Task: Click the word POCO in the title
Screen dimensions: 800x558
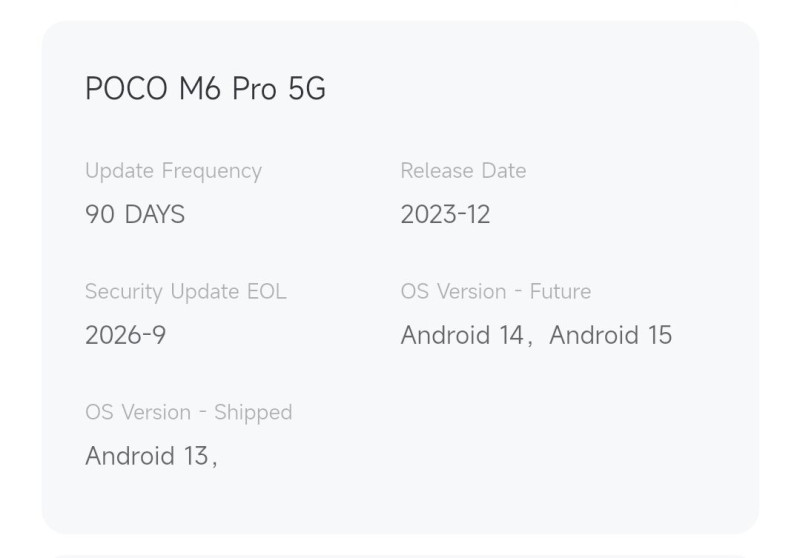Action: (126, 88)
